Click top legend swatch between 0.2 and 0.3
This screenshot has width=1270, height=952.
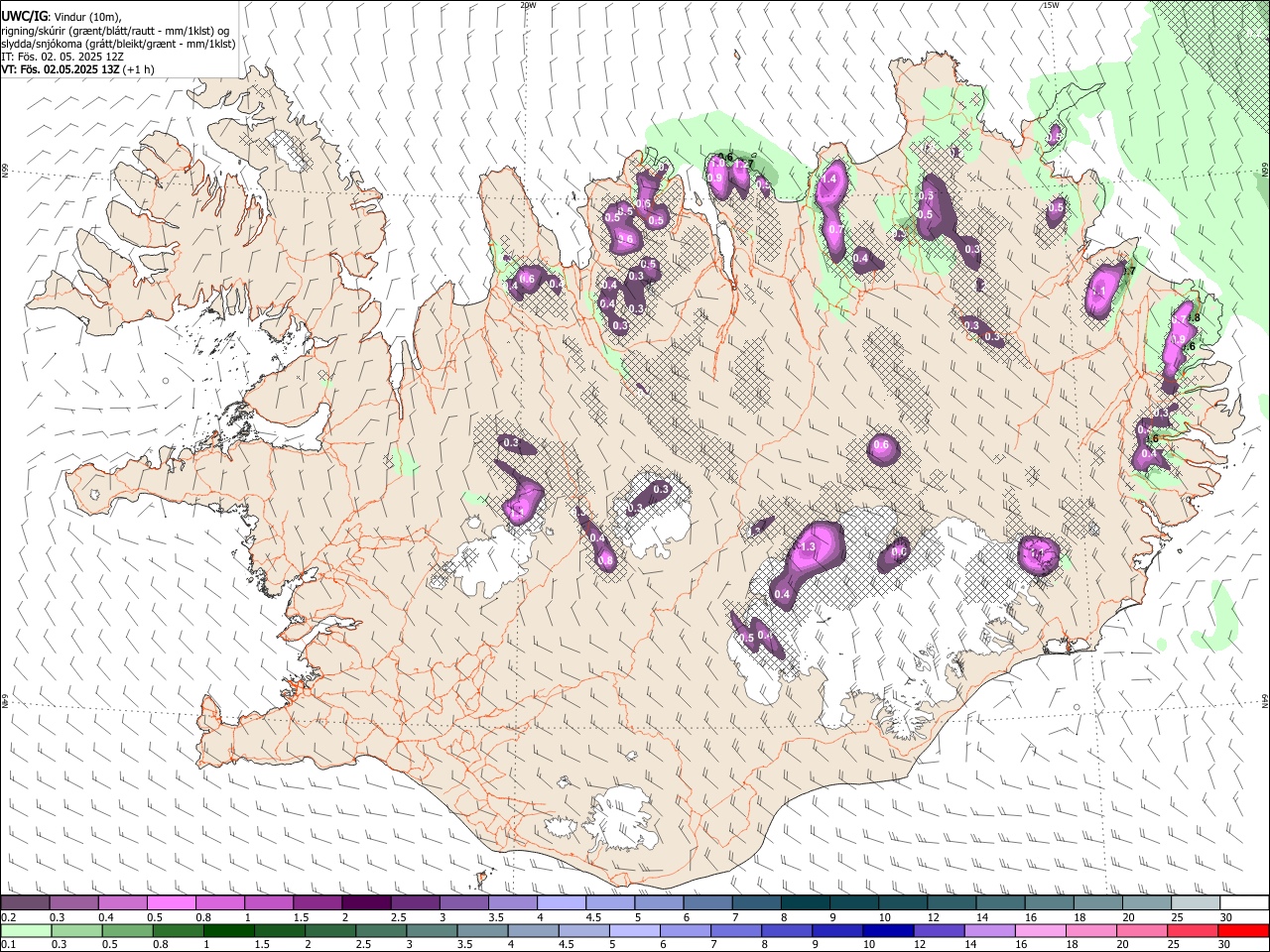tap(25, 902)
